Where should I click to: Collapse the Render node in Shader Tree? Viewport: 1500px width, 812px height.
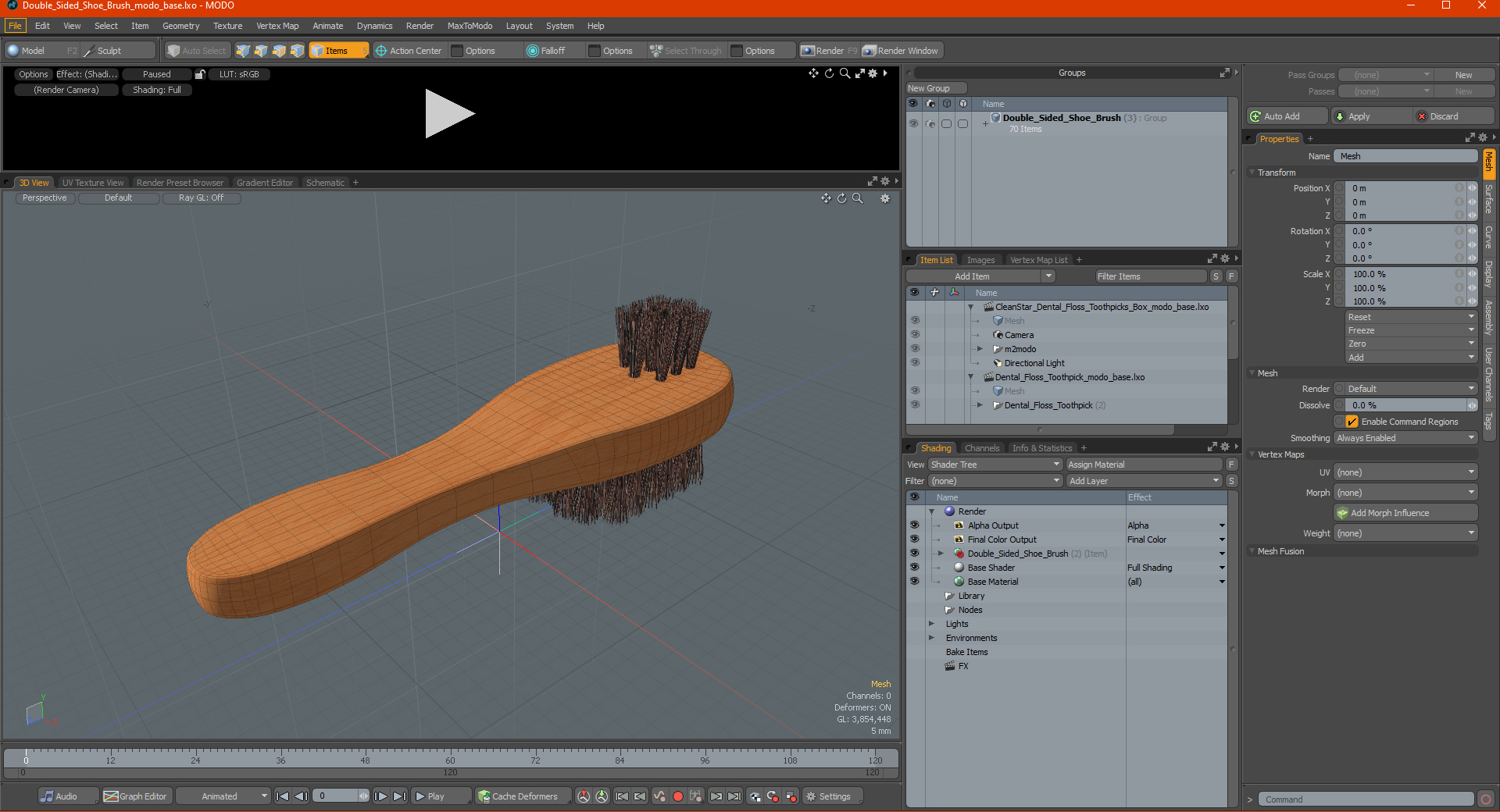pyautogui.click(x=931, y=511)
